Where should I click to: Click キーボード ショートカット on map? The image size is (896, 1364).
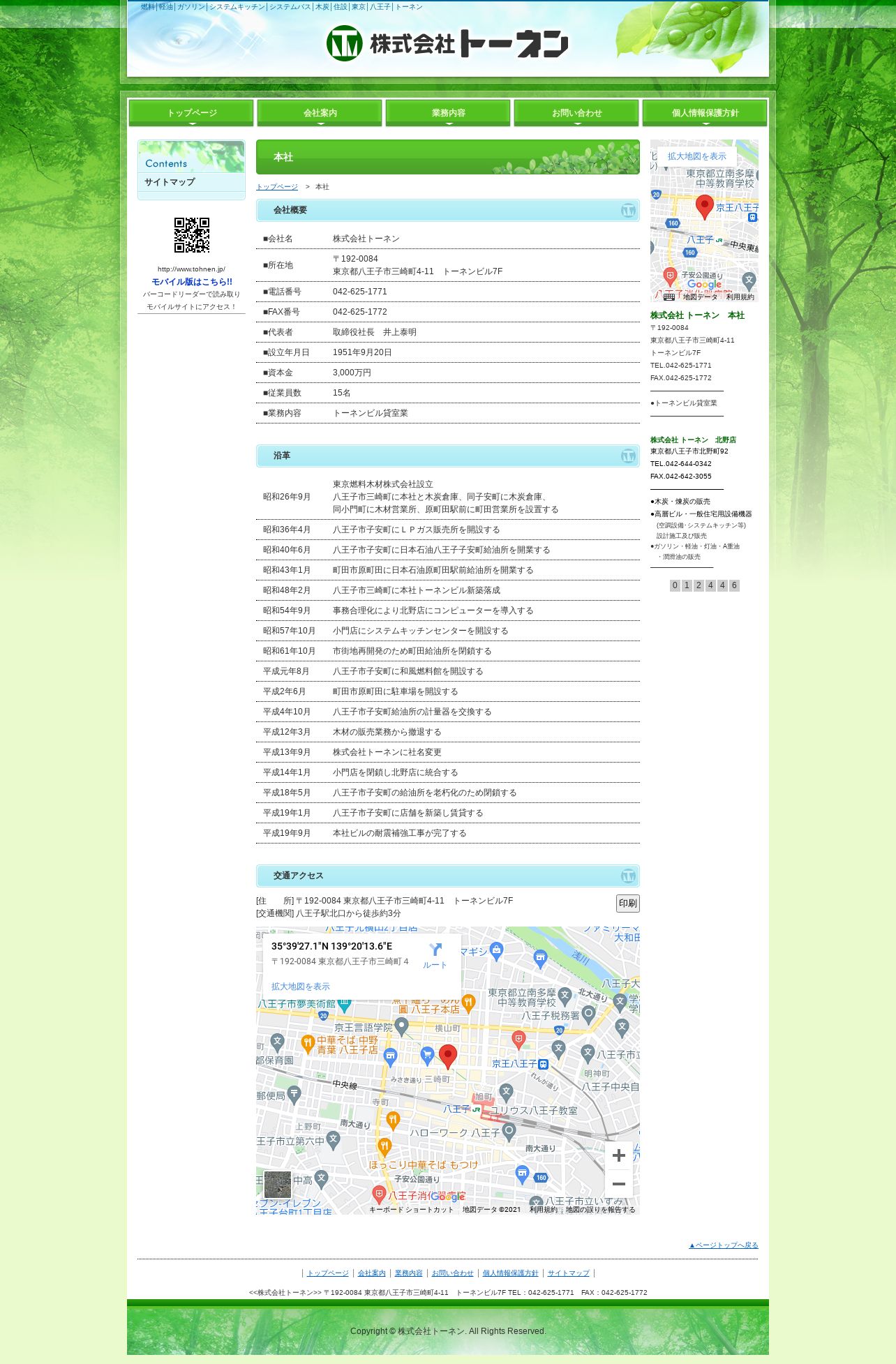click(411, 1210)
